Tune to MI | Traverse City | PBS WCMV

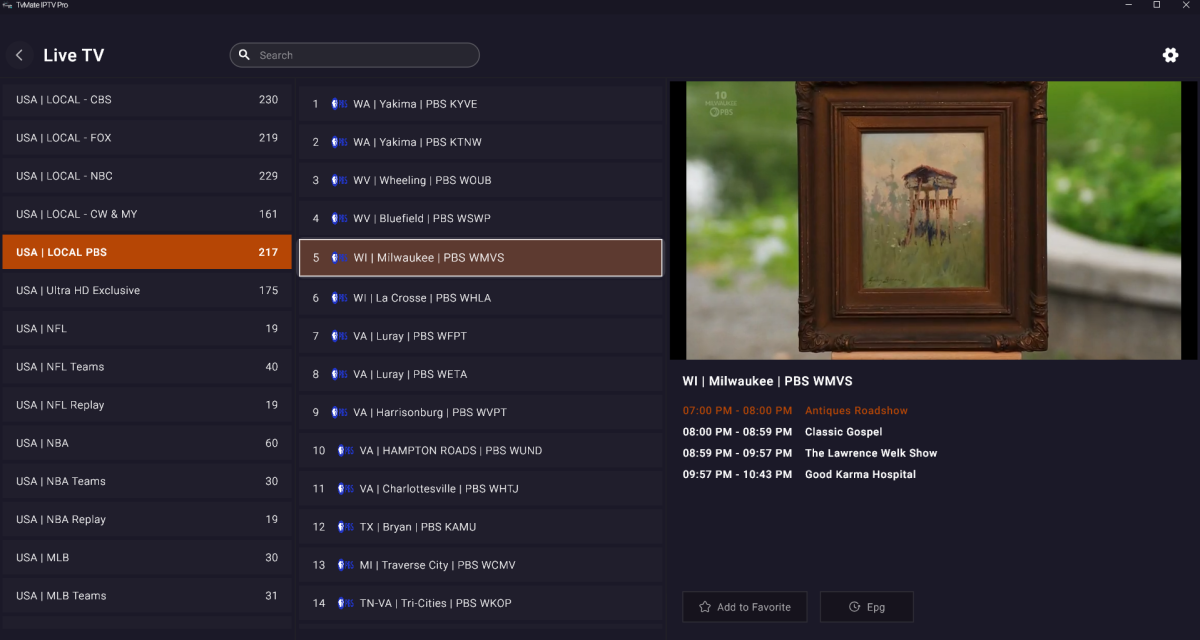click(x=480, y=565)
